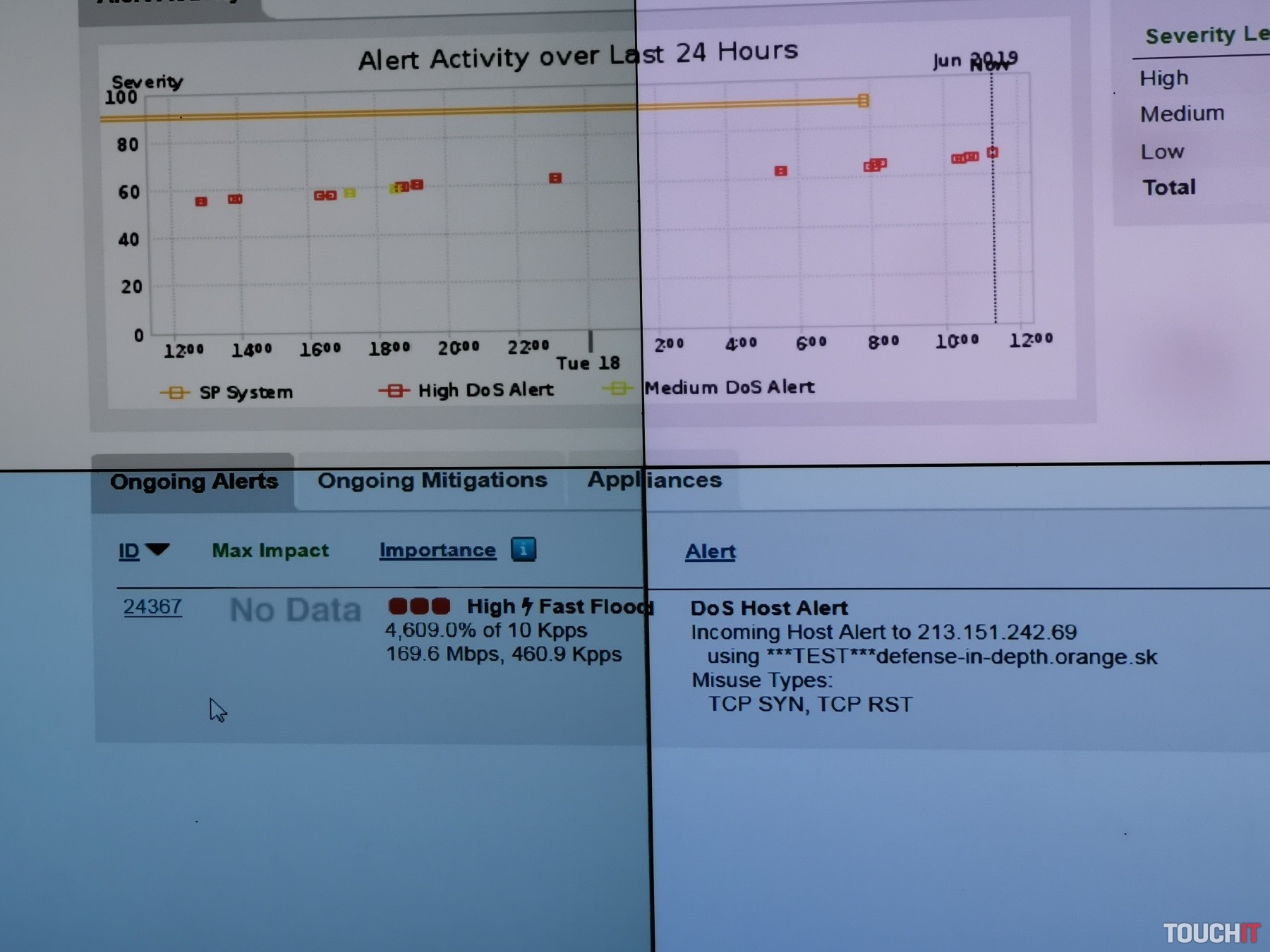Image resolution: width=1270 pixels, height=952 pixels.
Task: Open alert ID 24367
Action: tap(152, 606)
